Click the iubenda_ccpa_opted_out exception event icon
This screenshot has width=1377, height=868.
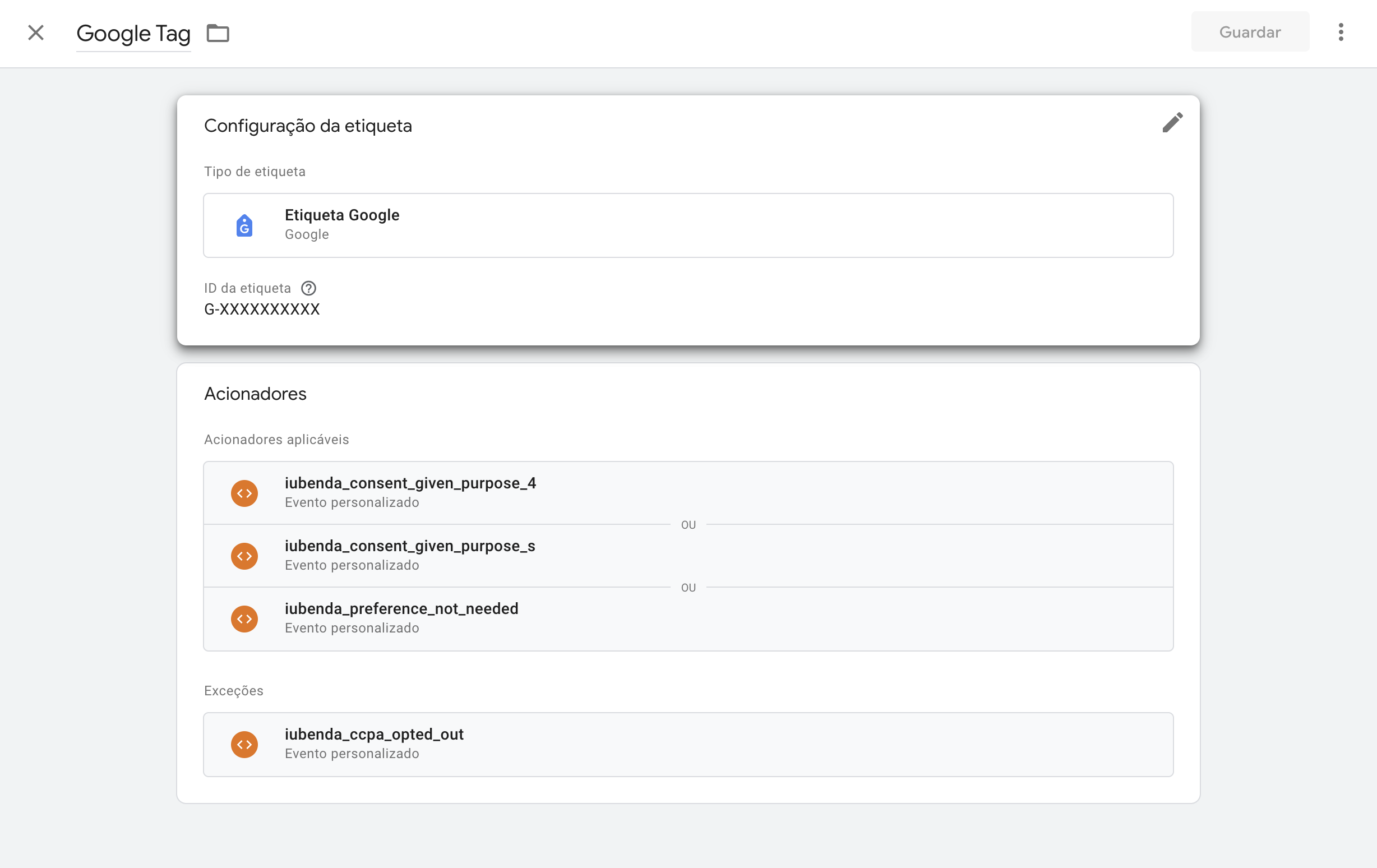point(244,744)
